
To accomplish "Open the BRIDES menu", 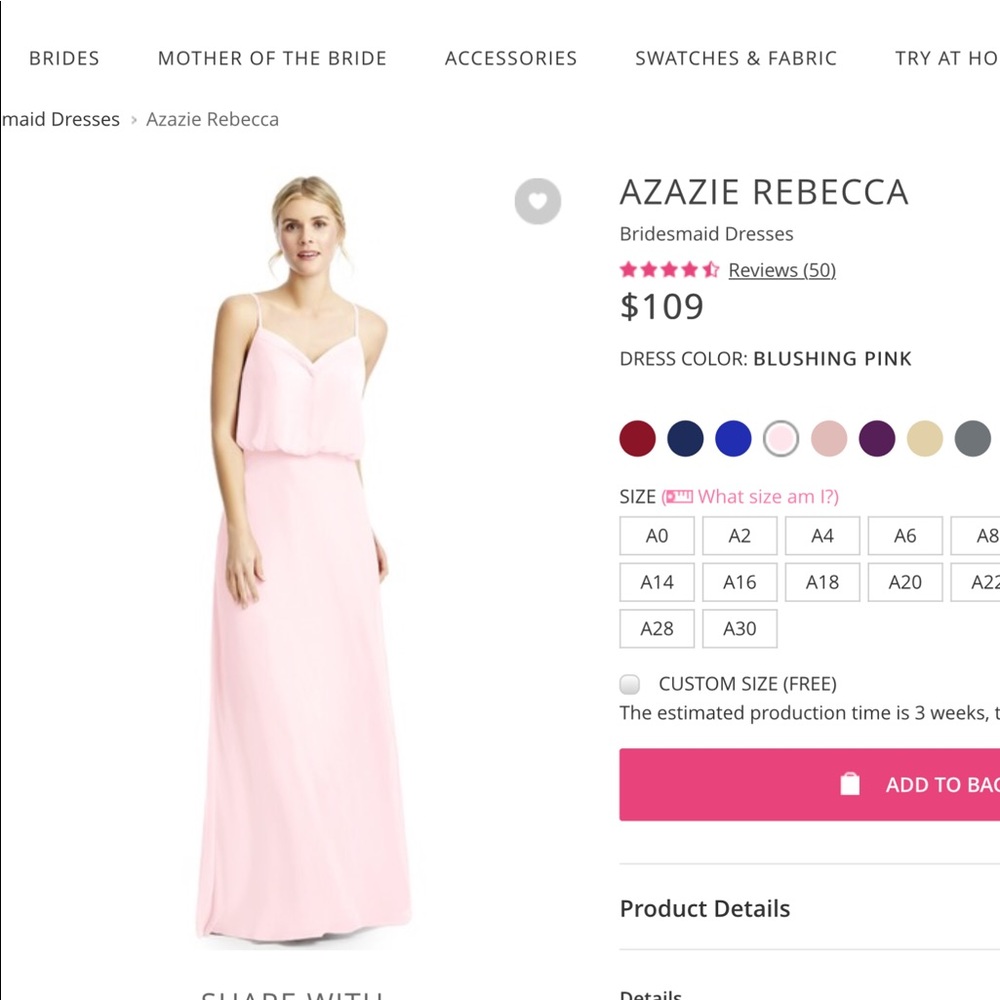I will click(64, 58).
